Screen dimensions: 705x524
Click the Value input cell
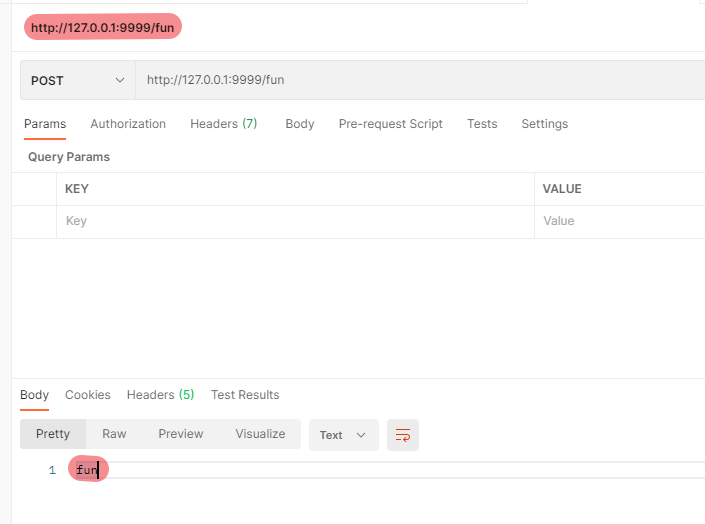620,222
